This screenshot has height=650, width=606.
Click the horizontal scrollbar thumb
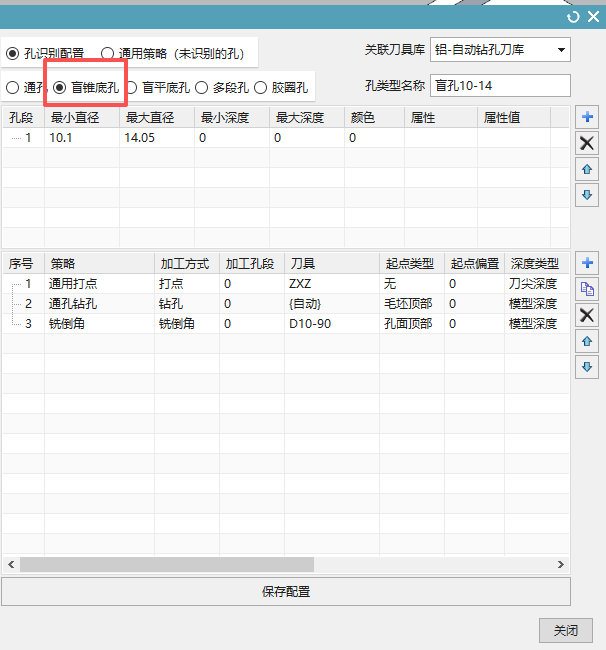click(x=167, y=565)
